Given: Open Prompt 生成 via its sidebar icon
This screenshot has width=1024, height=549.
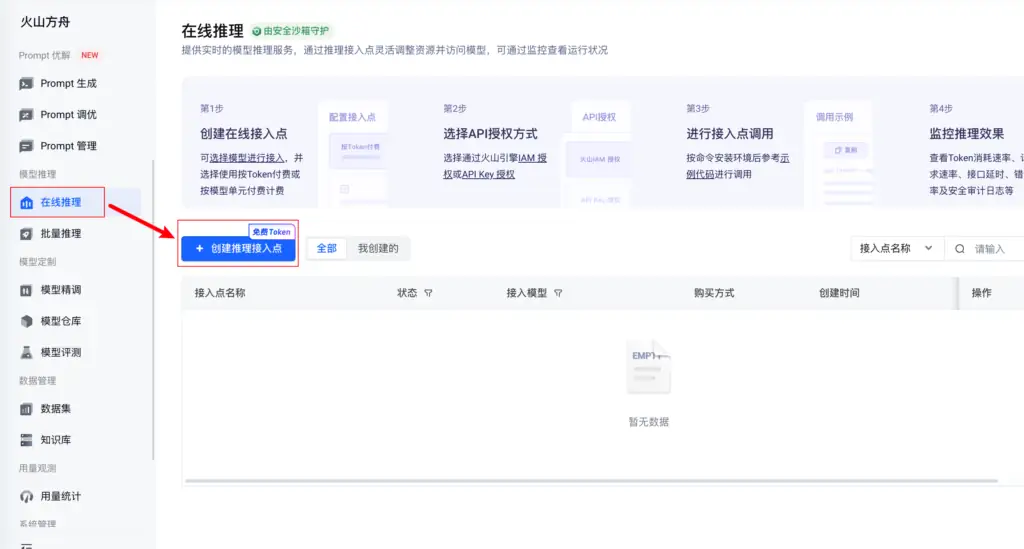Looking at the screenshot, I should click(x=26, y=84).
